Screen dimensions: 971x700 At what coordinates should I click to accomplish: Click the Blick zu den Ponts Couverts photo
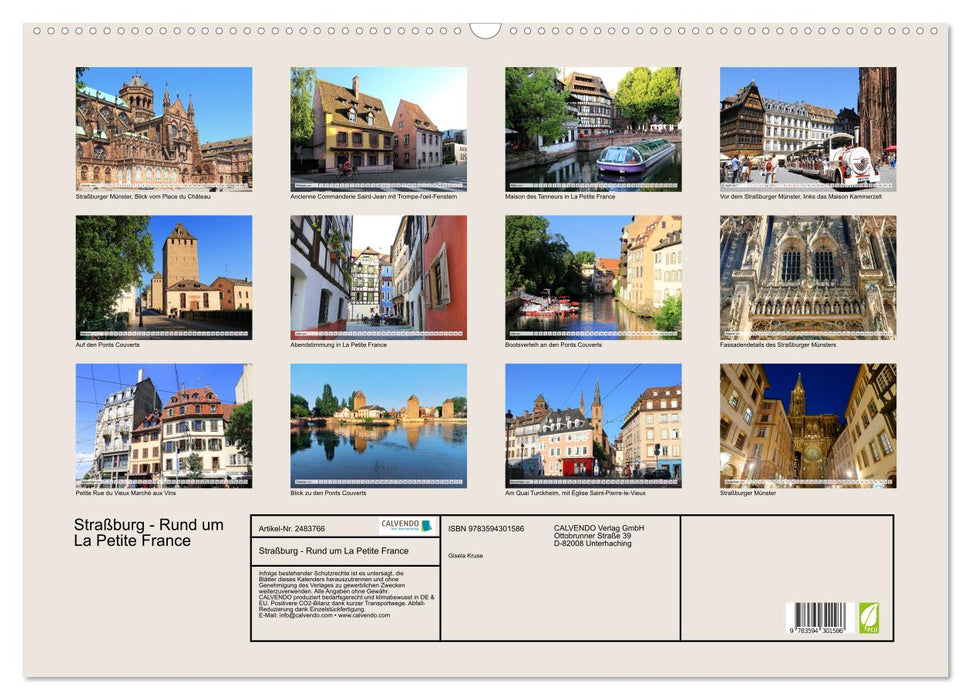coord(378,426)
